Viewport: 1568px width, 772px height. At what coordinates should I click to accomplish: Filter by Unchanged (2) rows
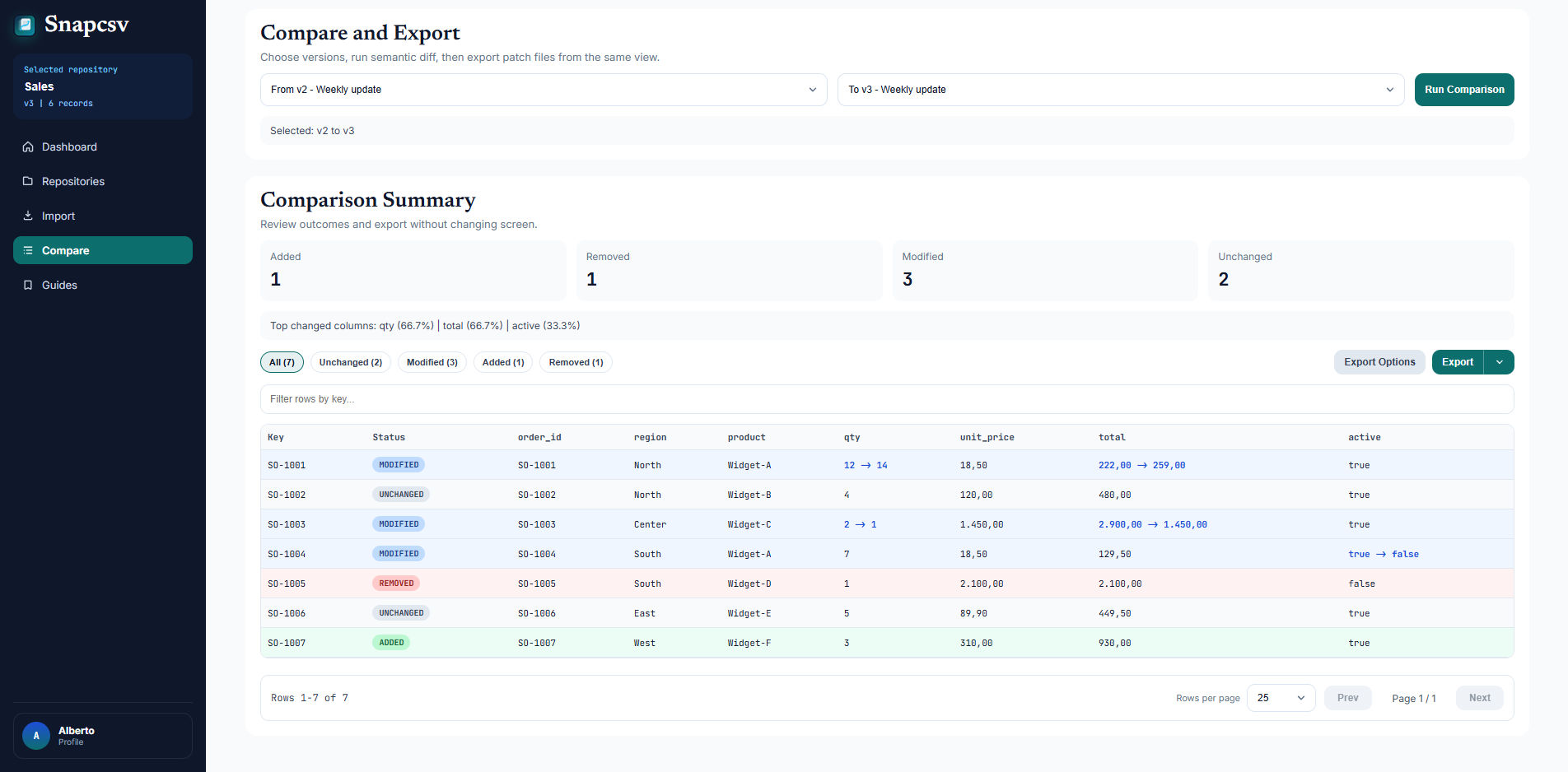[x=351, y=362]
